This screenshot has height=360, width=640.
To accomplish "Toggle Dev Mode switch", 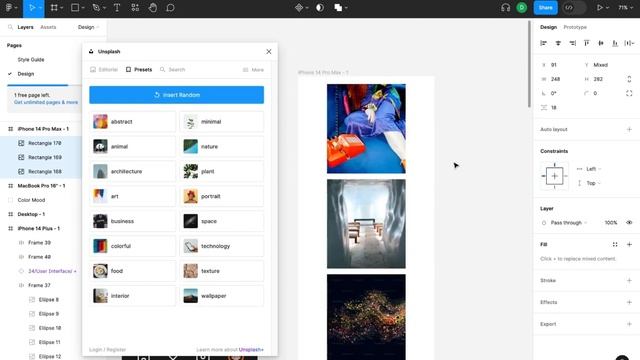I will pyautogui.click(x=573, y=8).
